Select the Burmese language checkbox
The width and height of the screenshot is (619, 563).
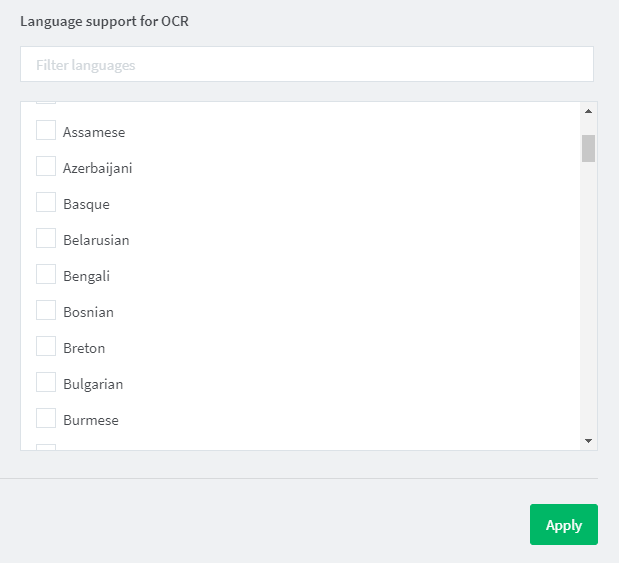(x=46, y=418)
